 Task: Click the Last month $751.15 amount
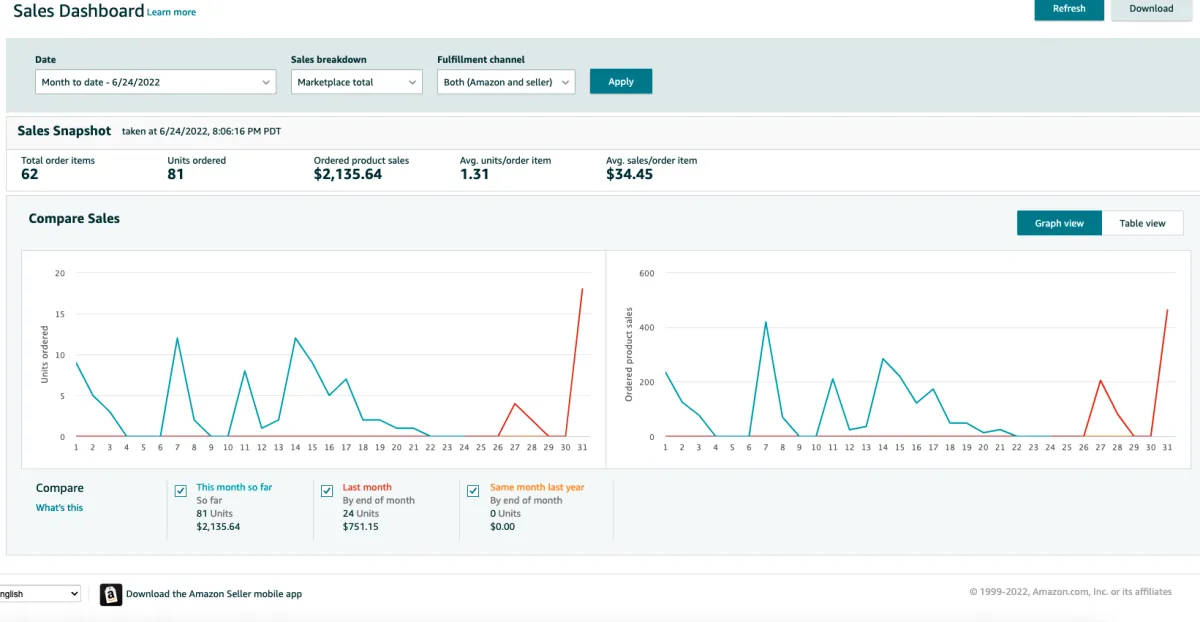coord(361,526)
